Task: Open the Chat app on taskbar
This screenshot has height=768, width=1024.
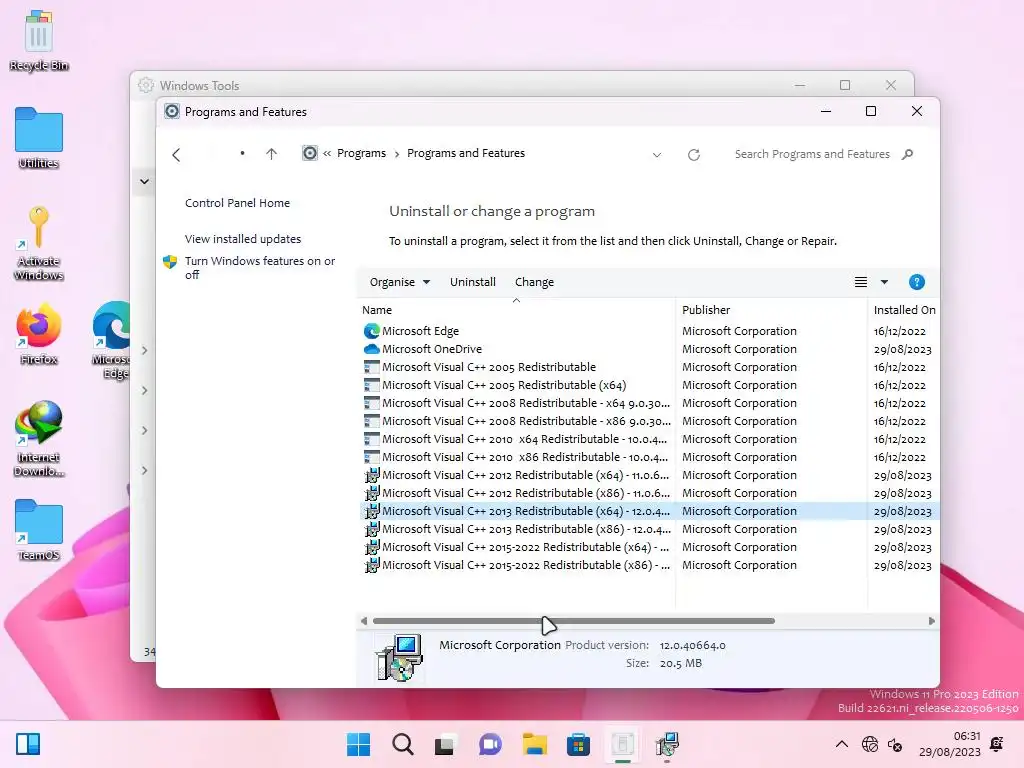Action: tap(490, 744)
